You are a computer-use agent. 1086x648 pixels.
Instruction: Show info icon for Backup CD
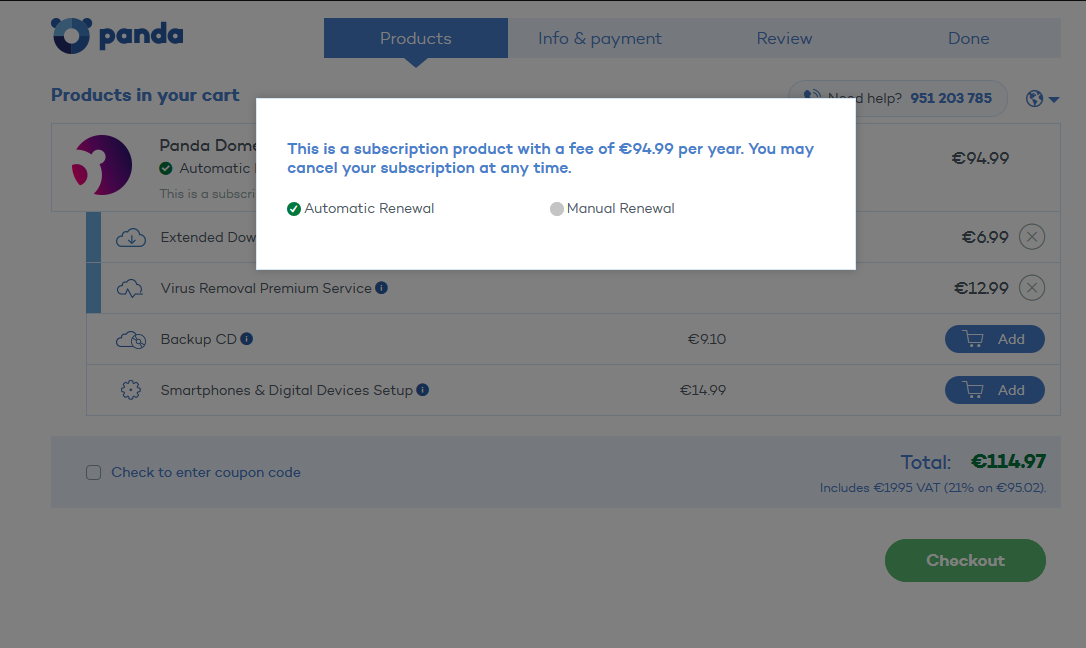(x=247, y=339)
